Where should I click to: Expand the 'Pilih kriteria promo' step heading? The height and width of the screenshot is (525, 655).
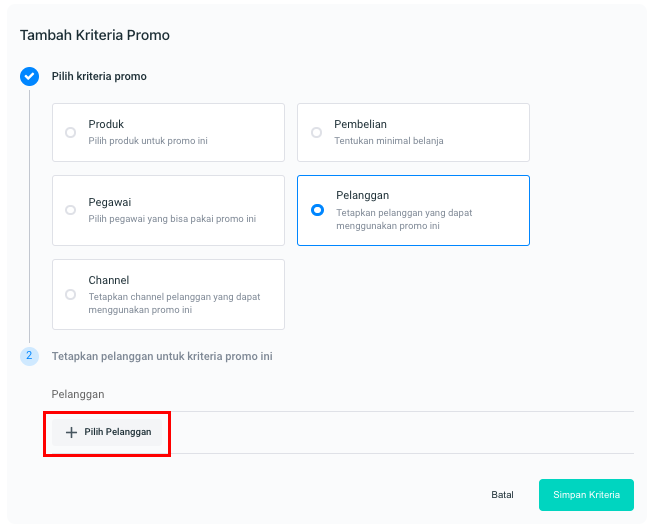tap(99, 76)
